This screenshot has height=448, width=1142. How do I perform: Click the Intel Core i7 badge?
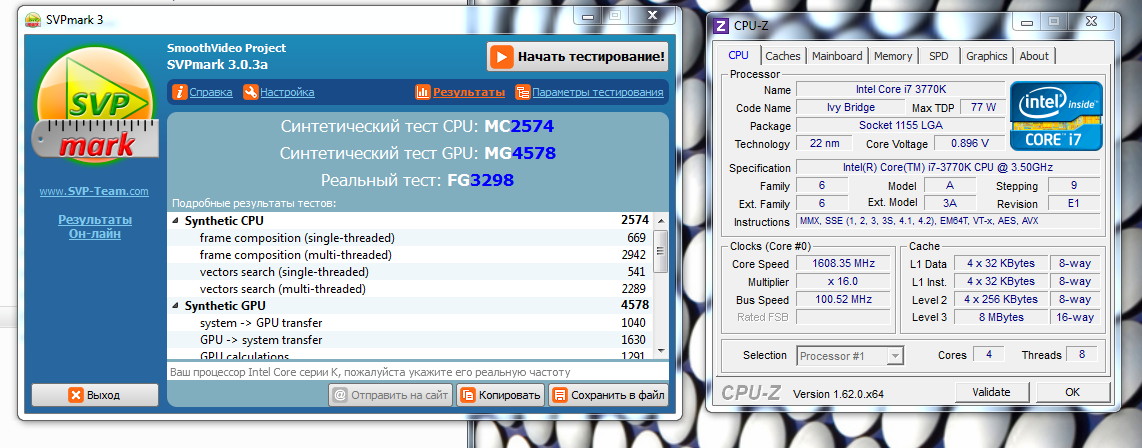(x=1056, y=116)
